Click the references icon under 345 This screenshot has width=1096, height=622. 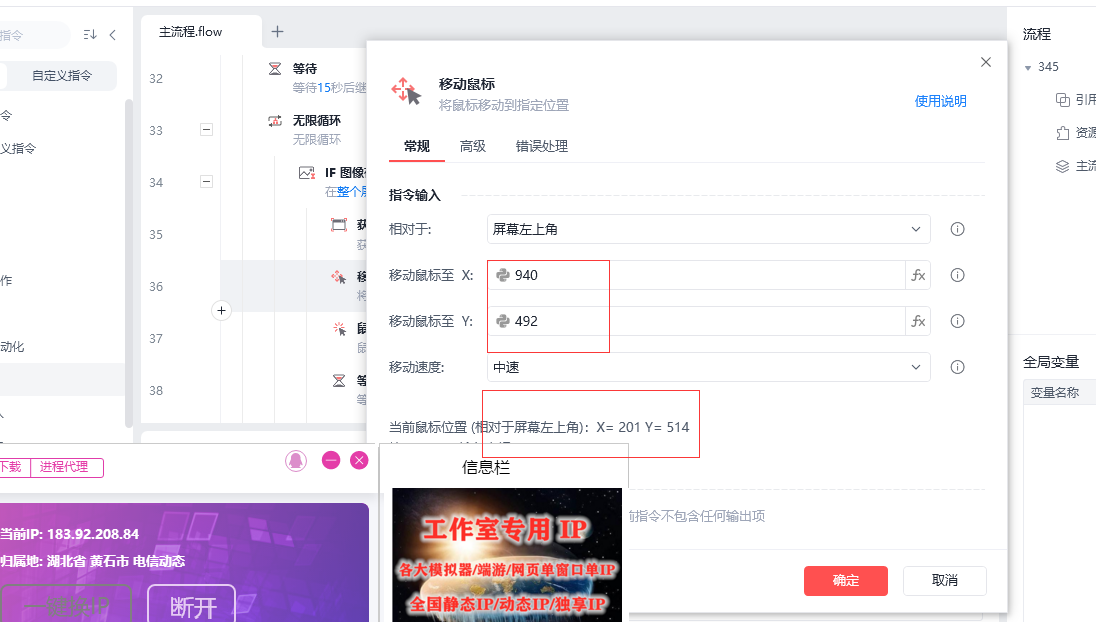(x=1062, y=100)
